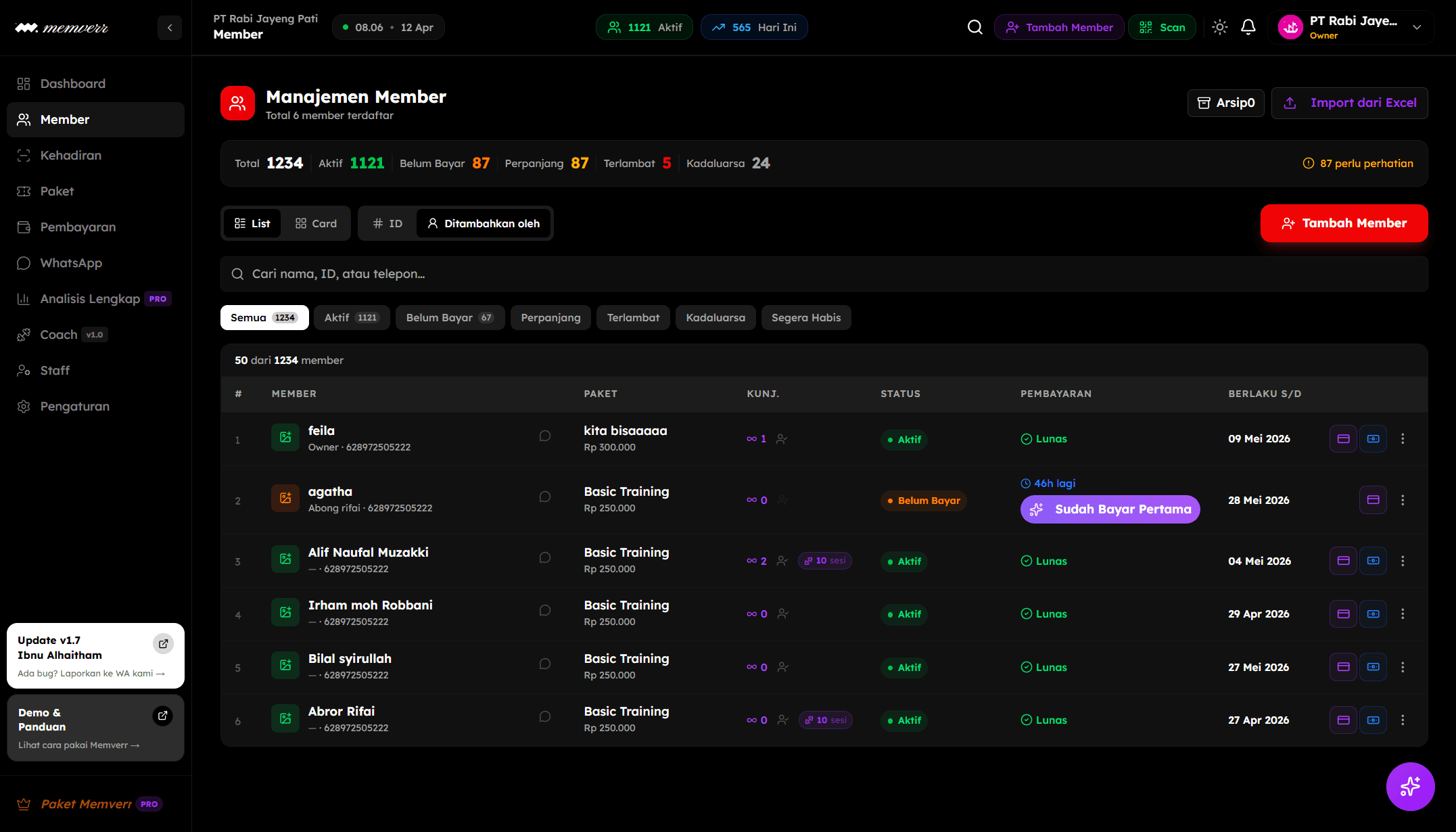Viewport: 1456px width, 832px height.
Task: Click the blue cash icon on Alif Naufal's row
Action: point(1373,561)
